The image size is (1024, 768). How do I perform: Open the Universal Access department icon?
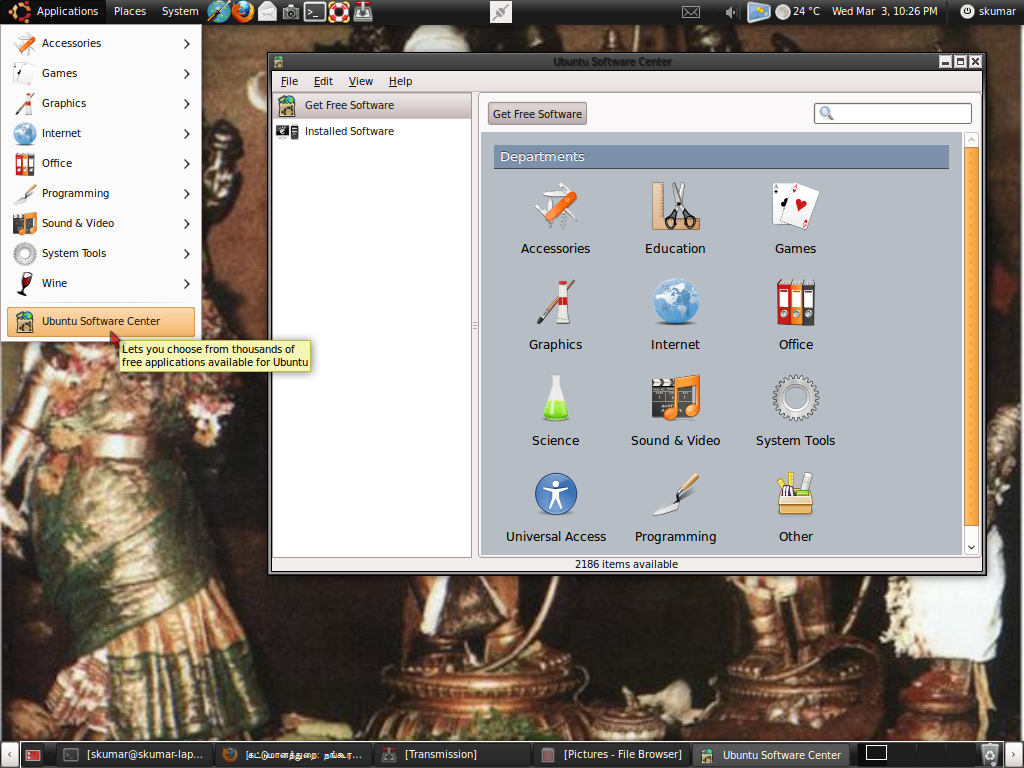pyautogui.click(x=555, y=494)
